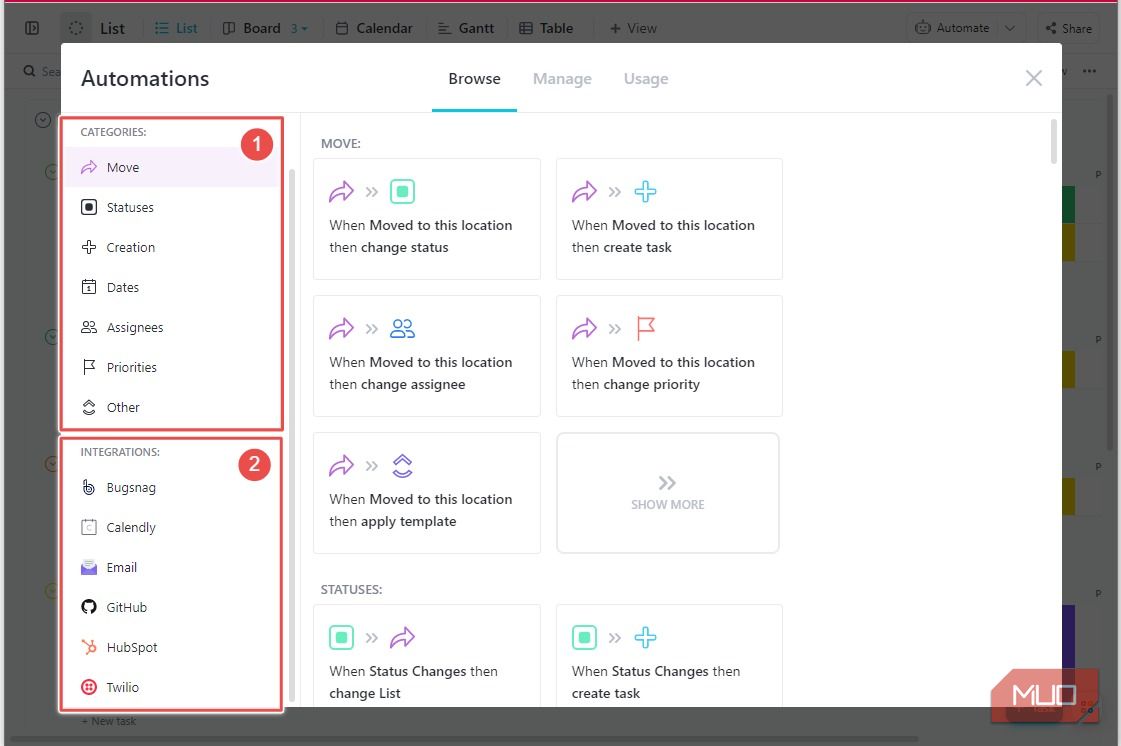
Task: Switch to the Usage tab
Action: (645, 79)
